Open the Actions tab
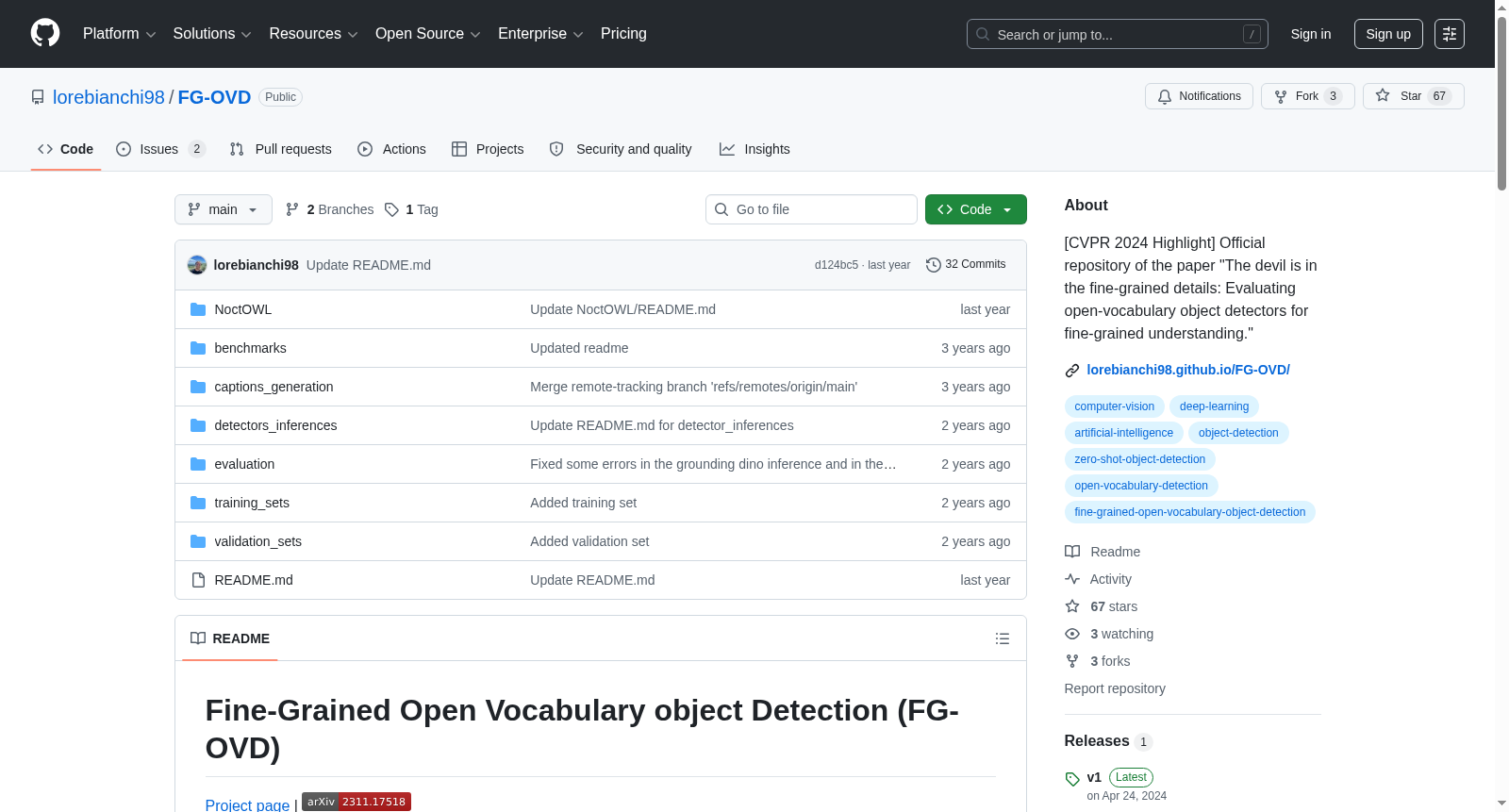Screen dimensions: 1509x812 coord(391,149)
